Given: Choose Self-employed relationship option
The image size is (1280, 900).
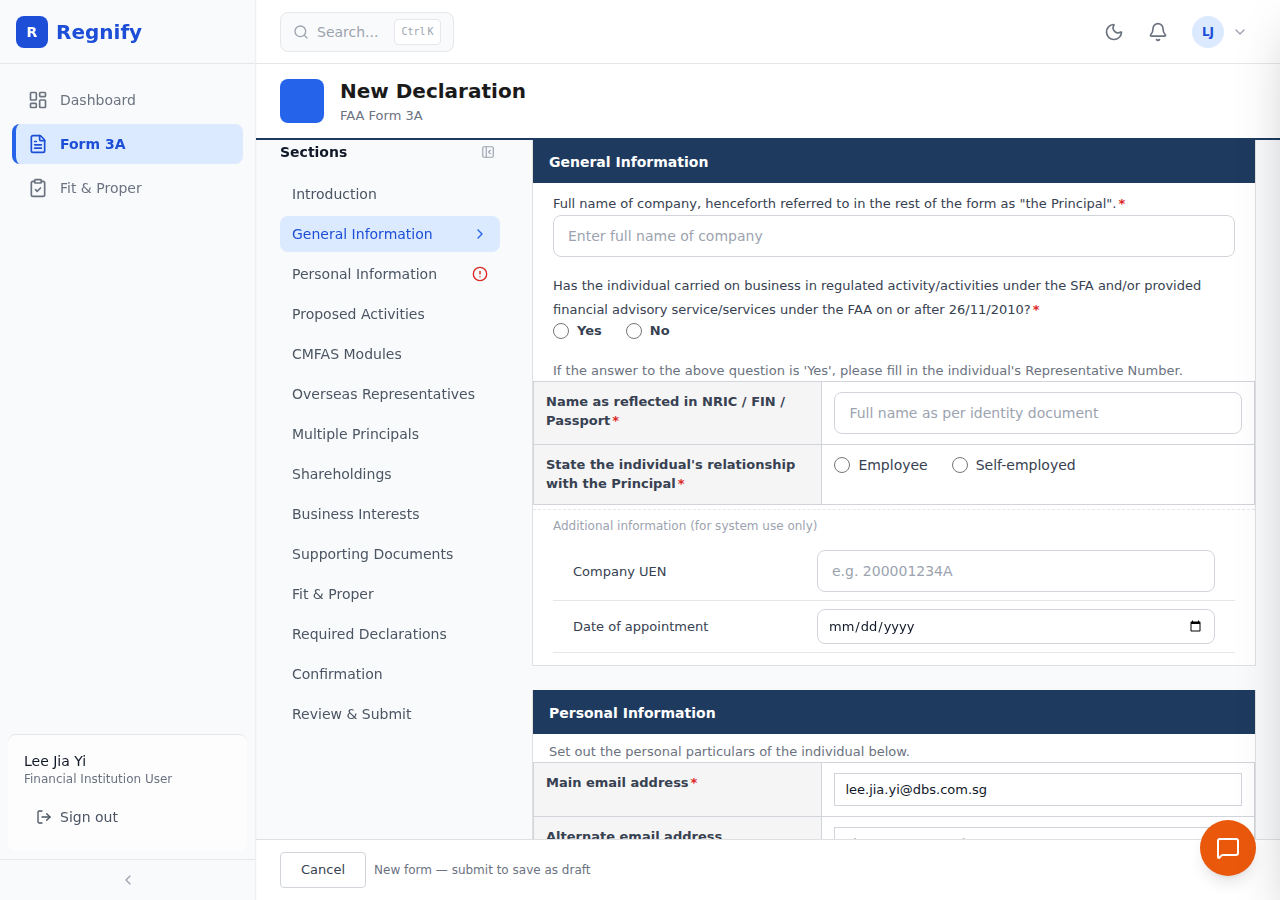Looking at the screenshot, I should tap(960, 465).
